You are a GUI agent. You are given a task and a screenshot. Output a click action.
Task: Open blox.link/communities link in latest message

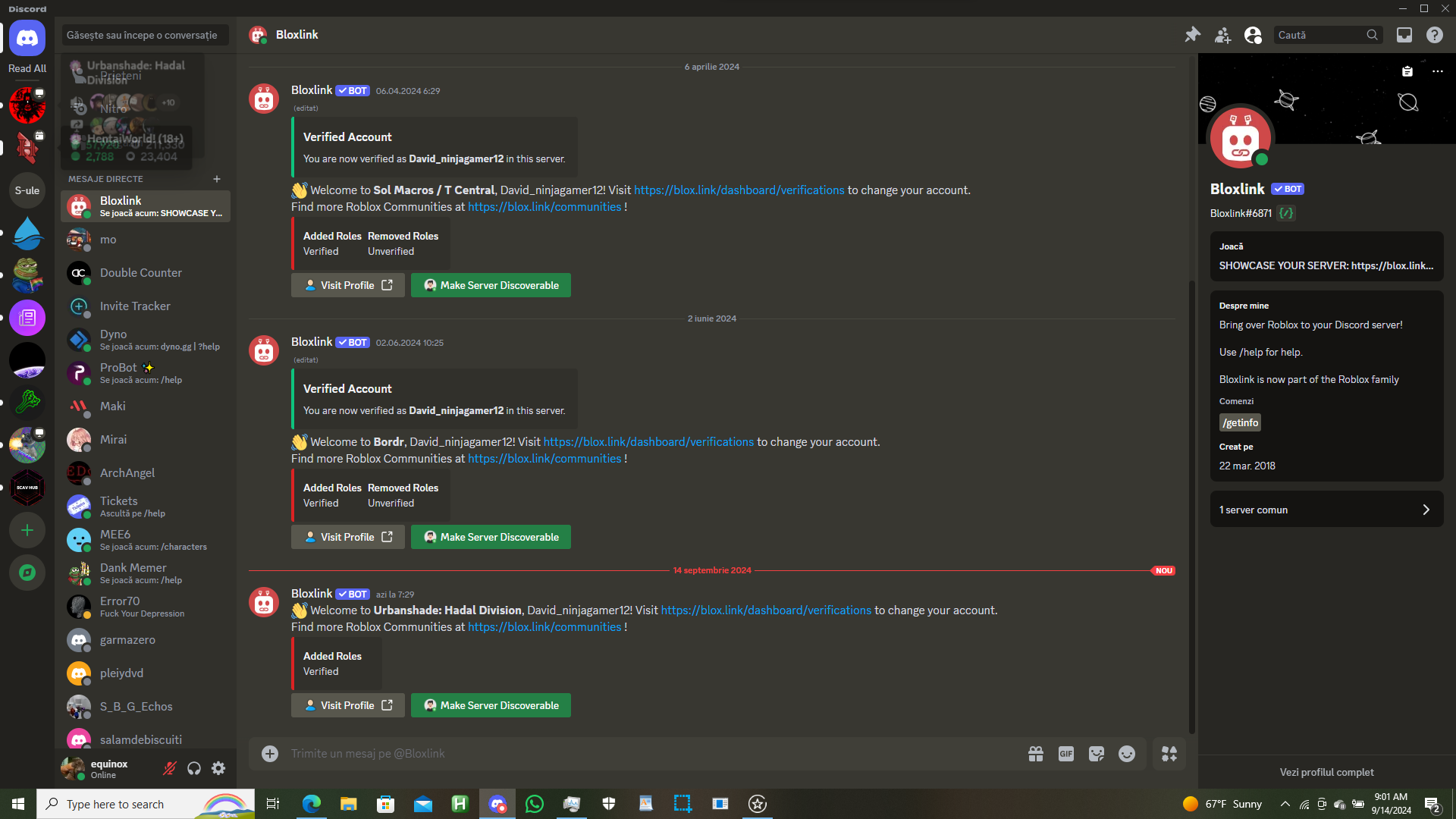pyautogui.click(x=544, y=627)
